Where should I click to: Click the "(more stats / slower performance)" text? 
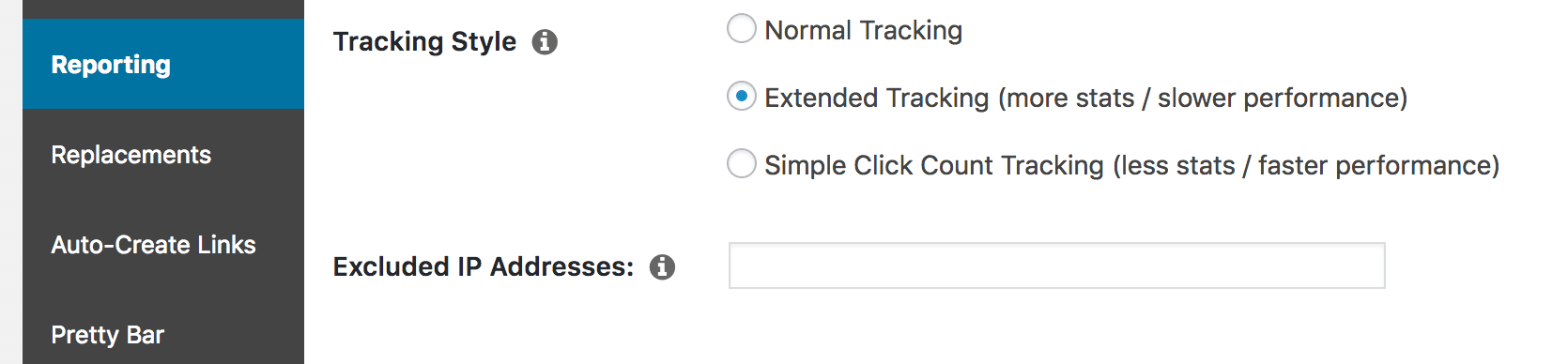[x=1203, y=99]
